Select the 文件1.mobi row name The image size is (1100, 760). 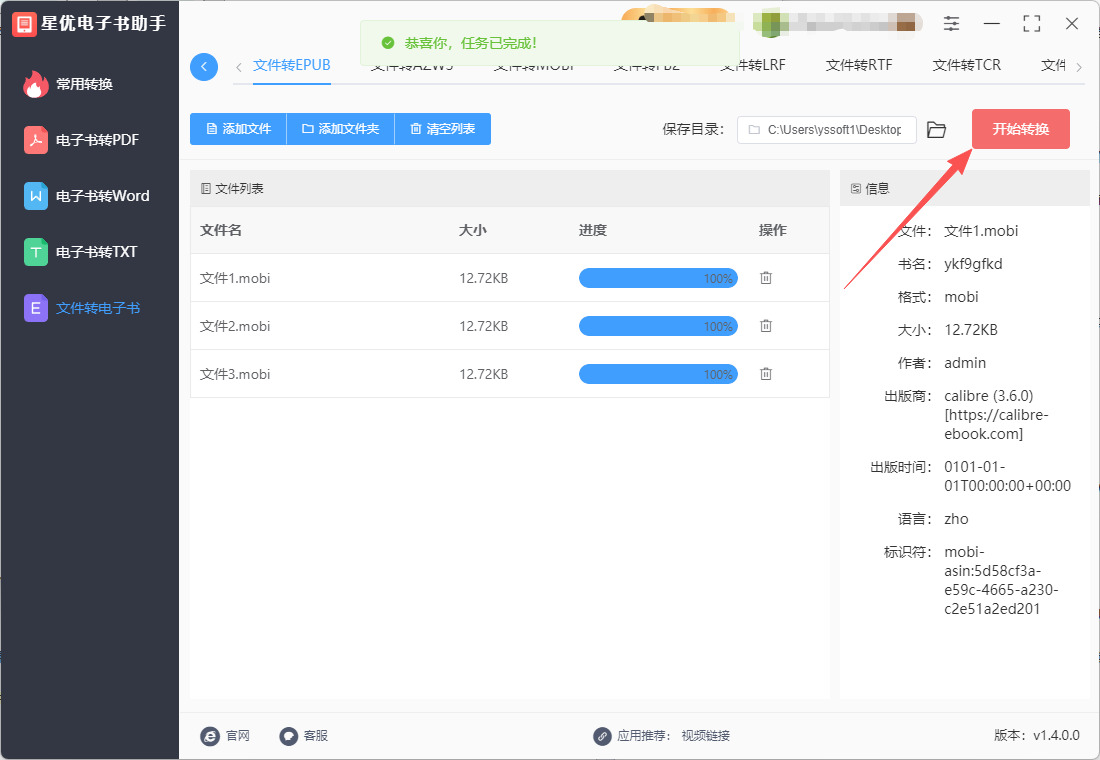[x=235, y=278]
